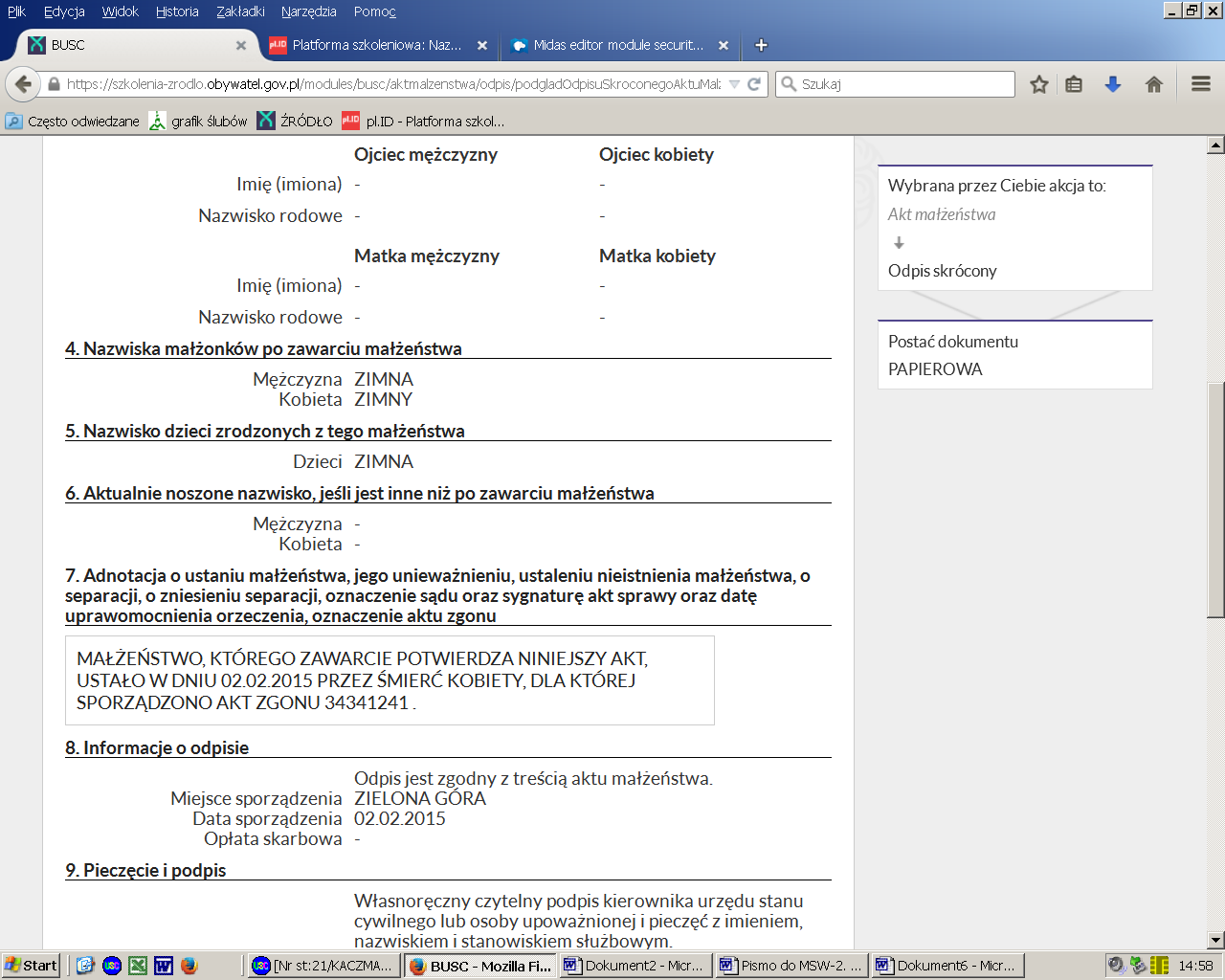Close the Midas editor module tab

coord(724,45)
